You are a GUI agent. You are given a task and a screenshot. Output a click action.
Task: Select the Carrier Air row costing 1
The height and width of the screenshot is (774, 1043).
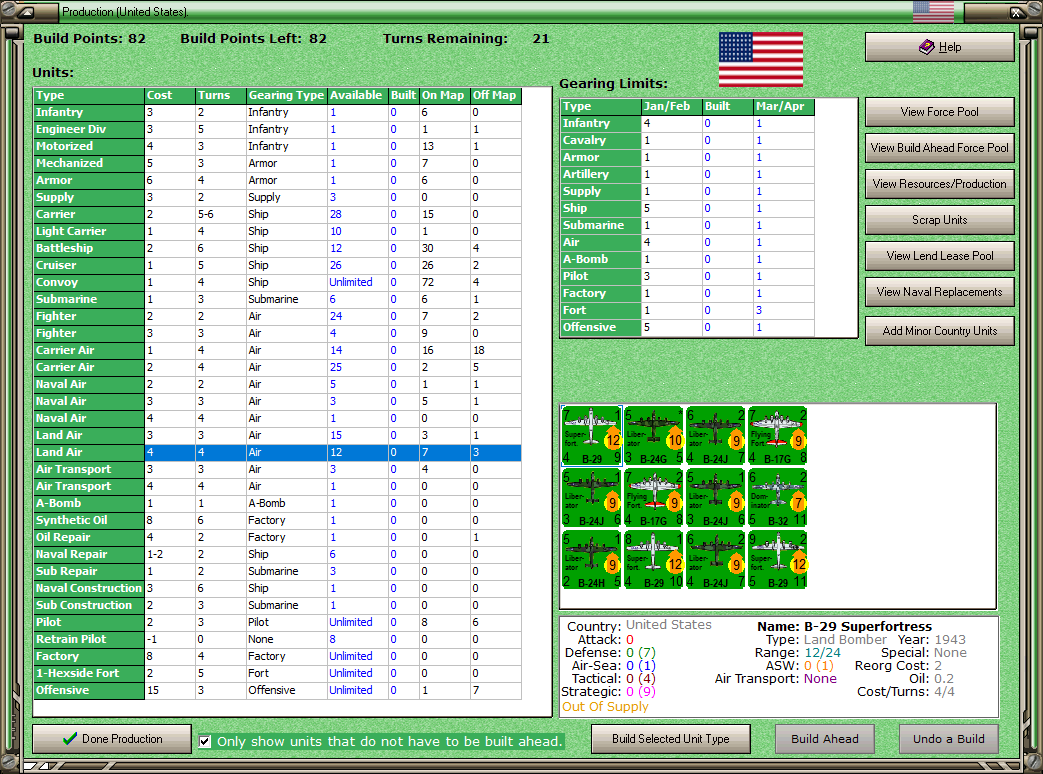(277, 350)
